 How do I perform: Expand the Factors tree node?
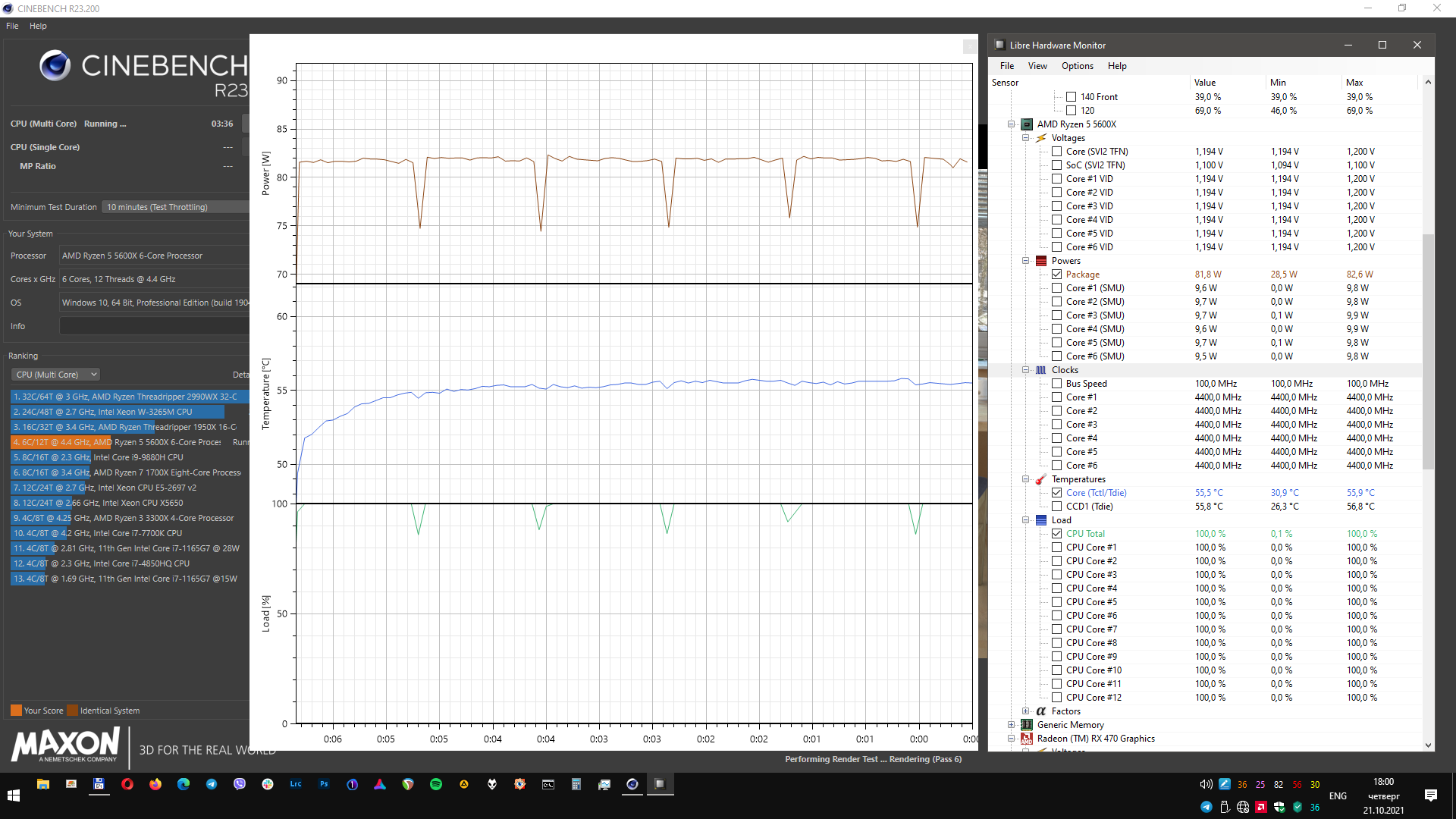pyautogui.click(x=1025, y=711)
